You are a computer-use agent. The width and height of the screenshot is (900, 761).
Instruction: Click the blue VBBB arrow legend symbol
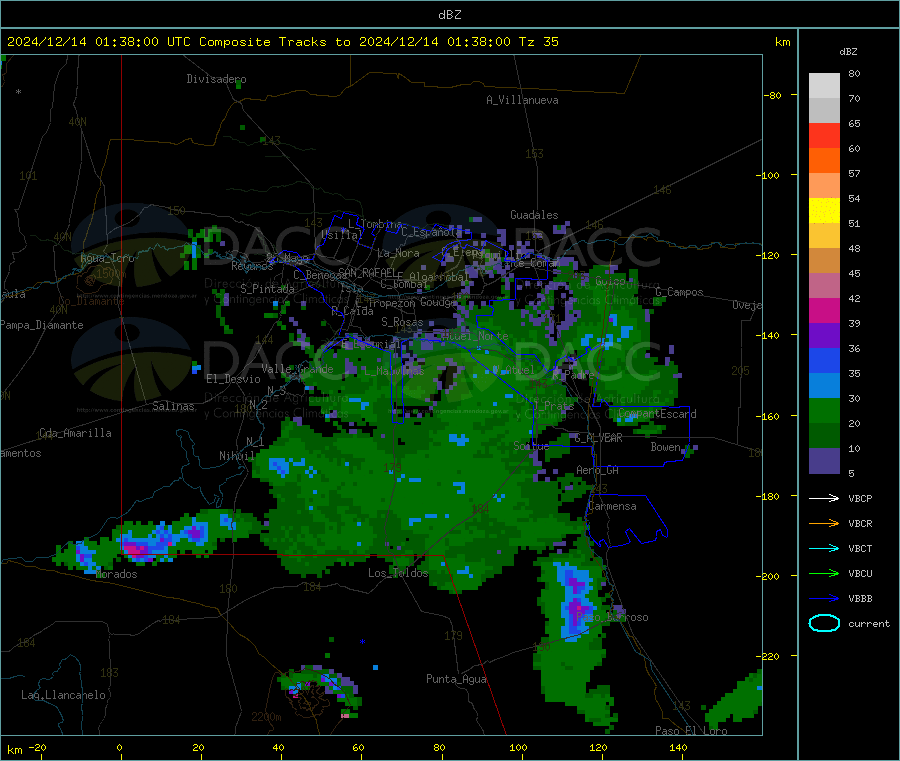824,599
